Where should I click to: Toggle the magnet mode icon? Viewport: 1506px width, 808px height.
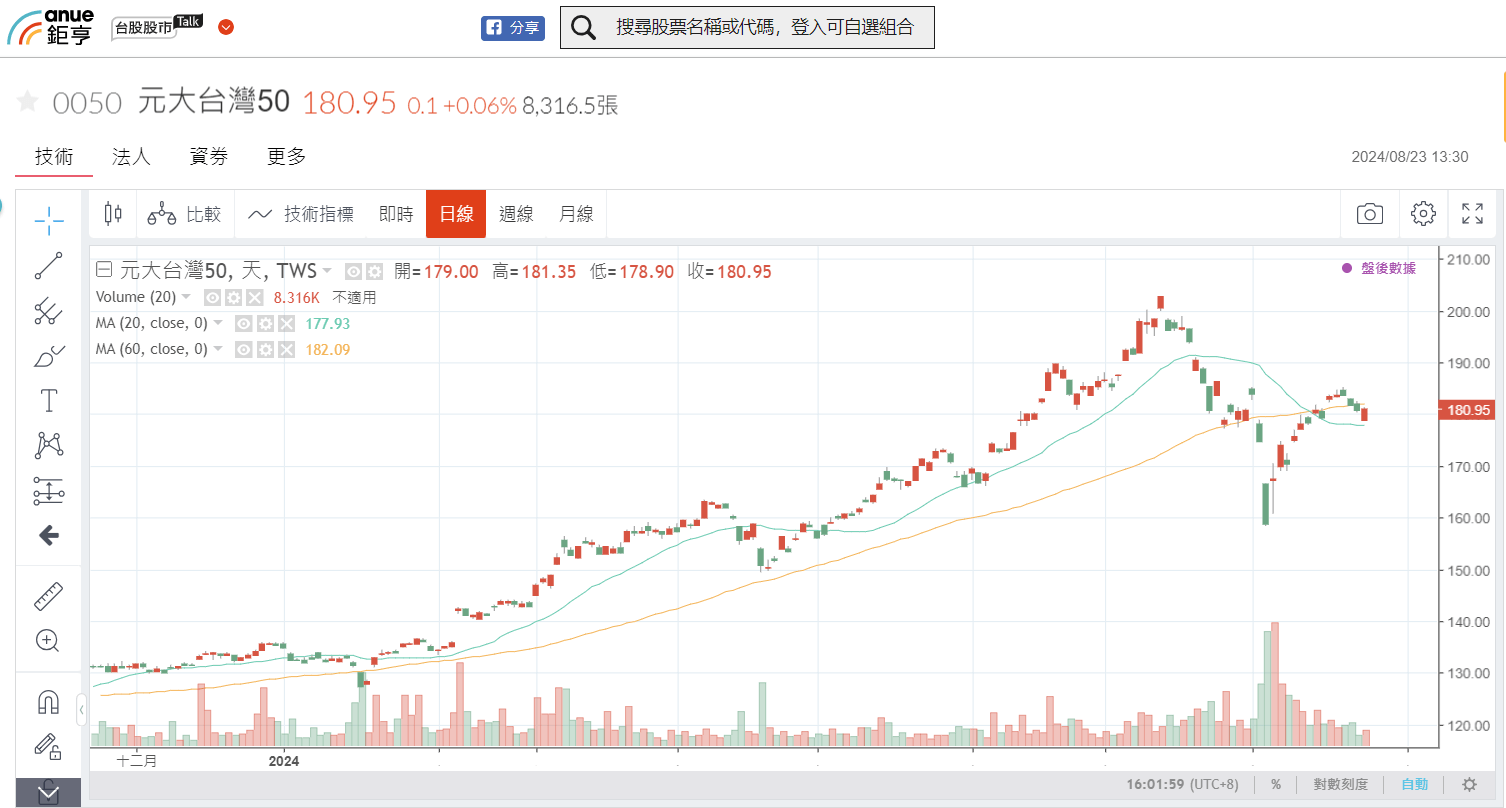coord(48,702)
